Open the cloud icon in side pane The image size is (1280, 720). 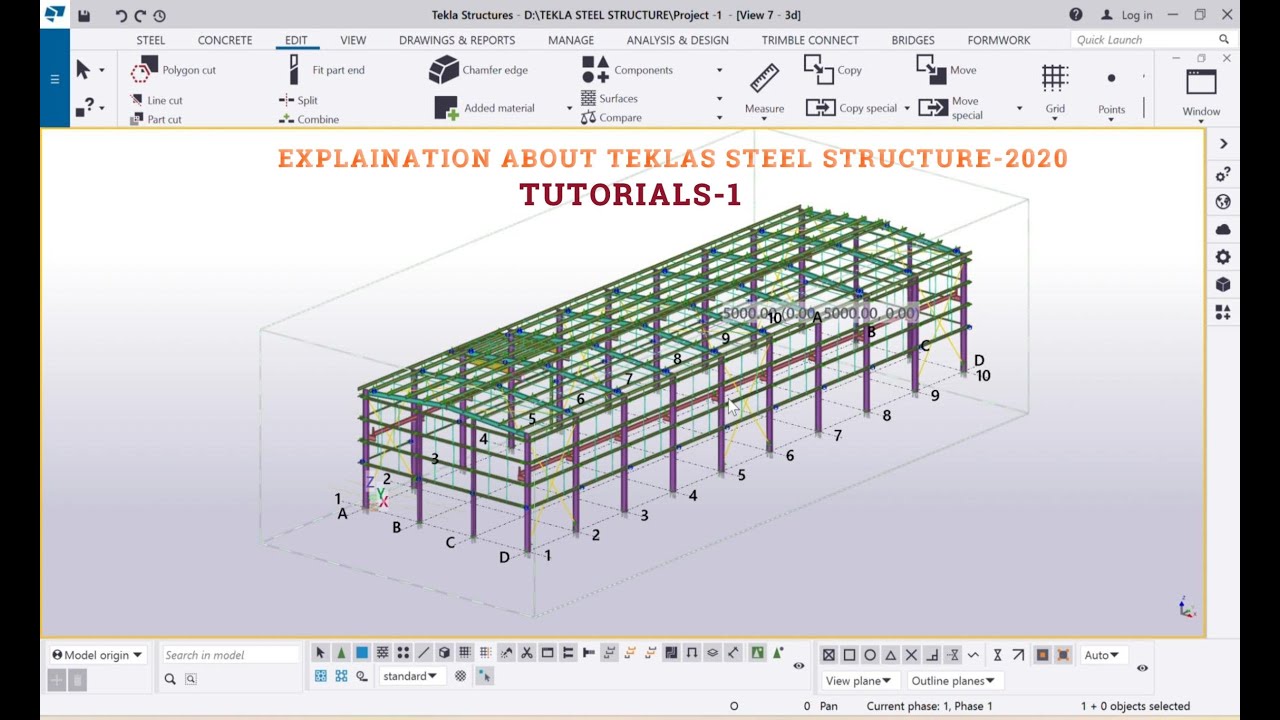tap(1223, 229)
